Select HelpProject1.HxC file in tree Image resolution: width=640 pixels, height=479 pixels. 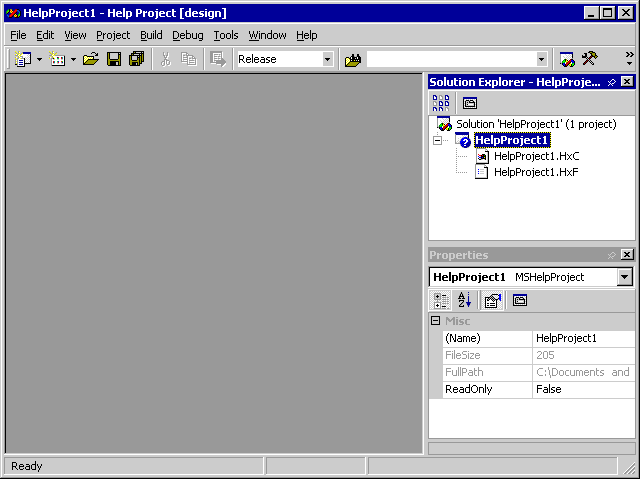(x=536, y=156)
